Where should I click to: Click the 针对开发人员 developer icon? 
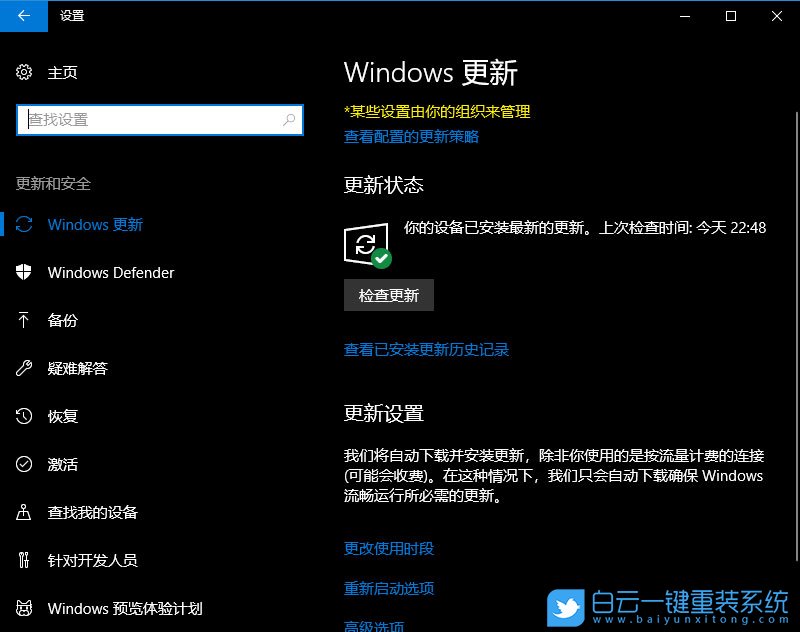[23, 560]
